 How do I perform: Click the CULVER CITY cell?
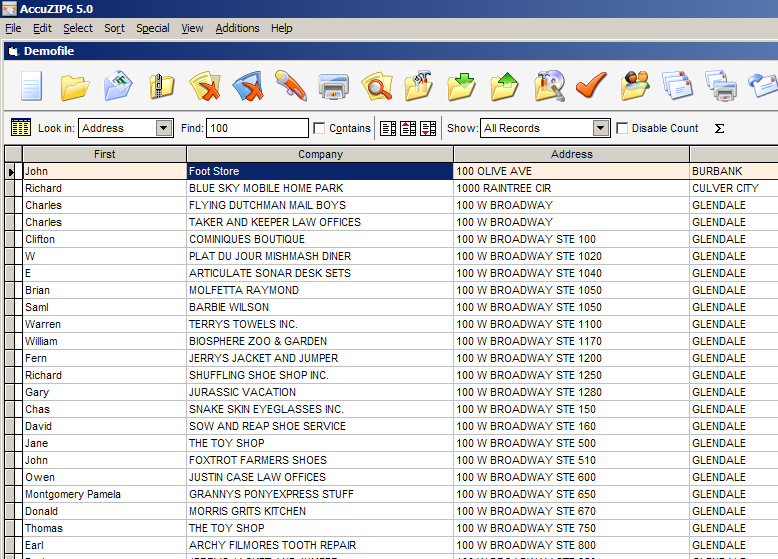pos(734,188)
